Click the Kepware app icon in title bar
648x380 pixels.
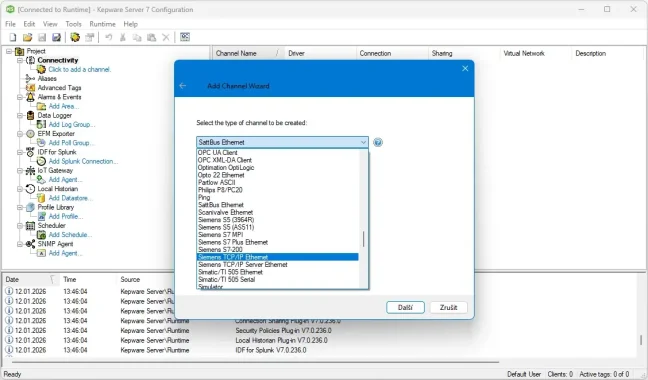tap(10, 9)
